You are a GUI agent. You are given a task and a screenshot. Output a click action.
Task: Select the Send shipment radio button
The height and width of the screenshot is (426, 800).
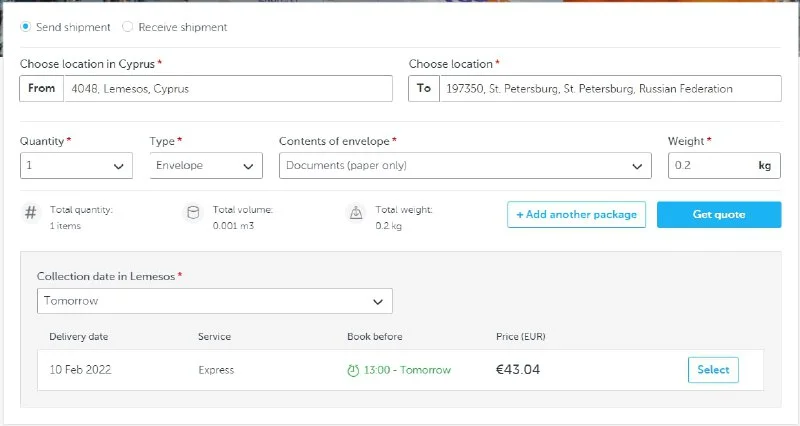coord(26,27)
